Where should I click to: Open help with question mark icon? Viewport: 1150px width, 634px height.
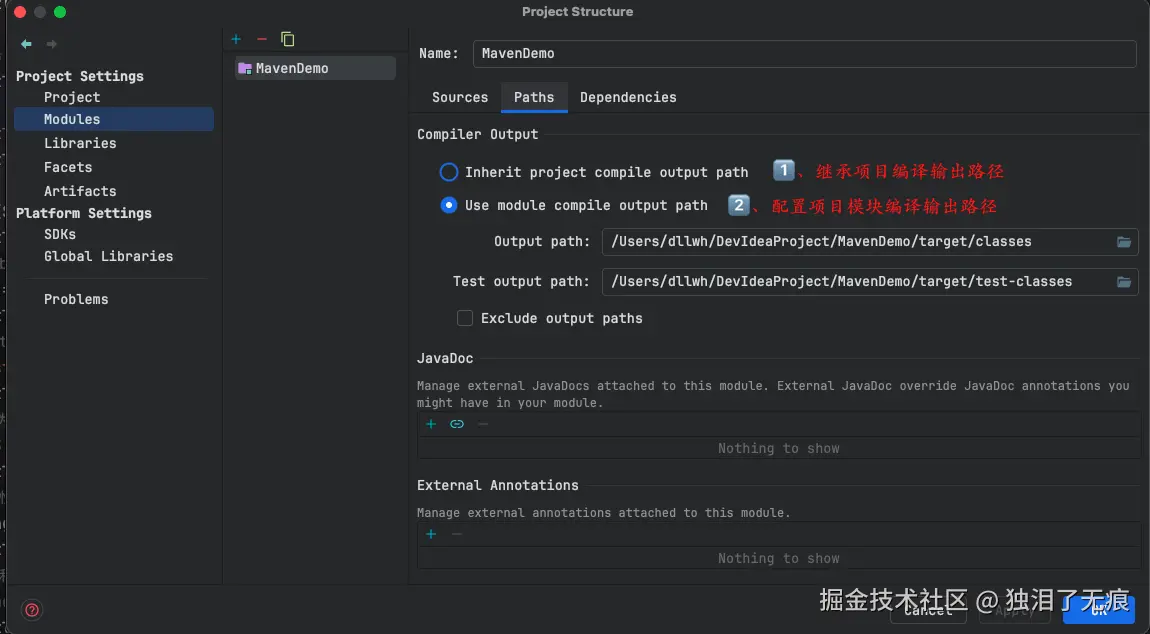click(32, 609)
